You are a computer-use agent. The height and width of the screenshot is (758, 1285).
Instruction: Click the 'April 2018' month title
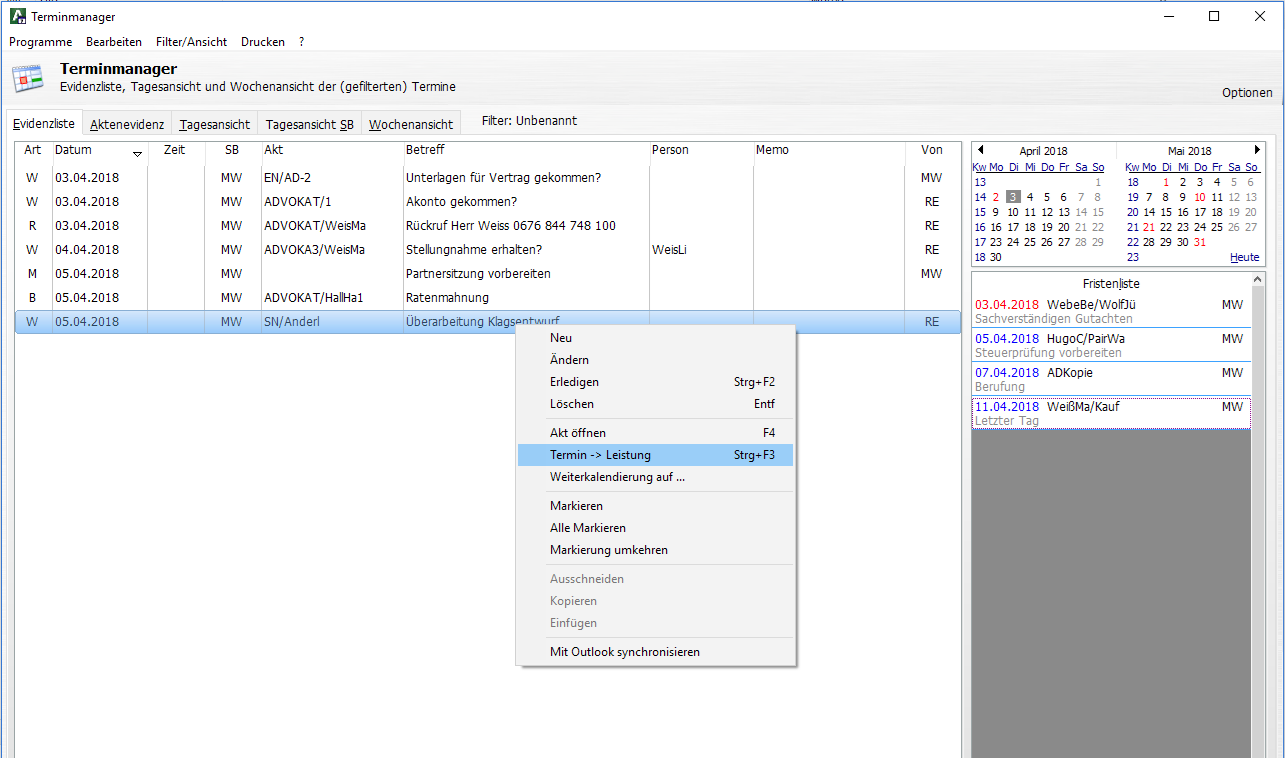[x=1043, y=152]
